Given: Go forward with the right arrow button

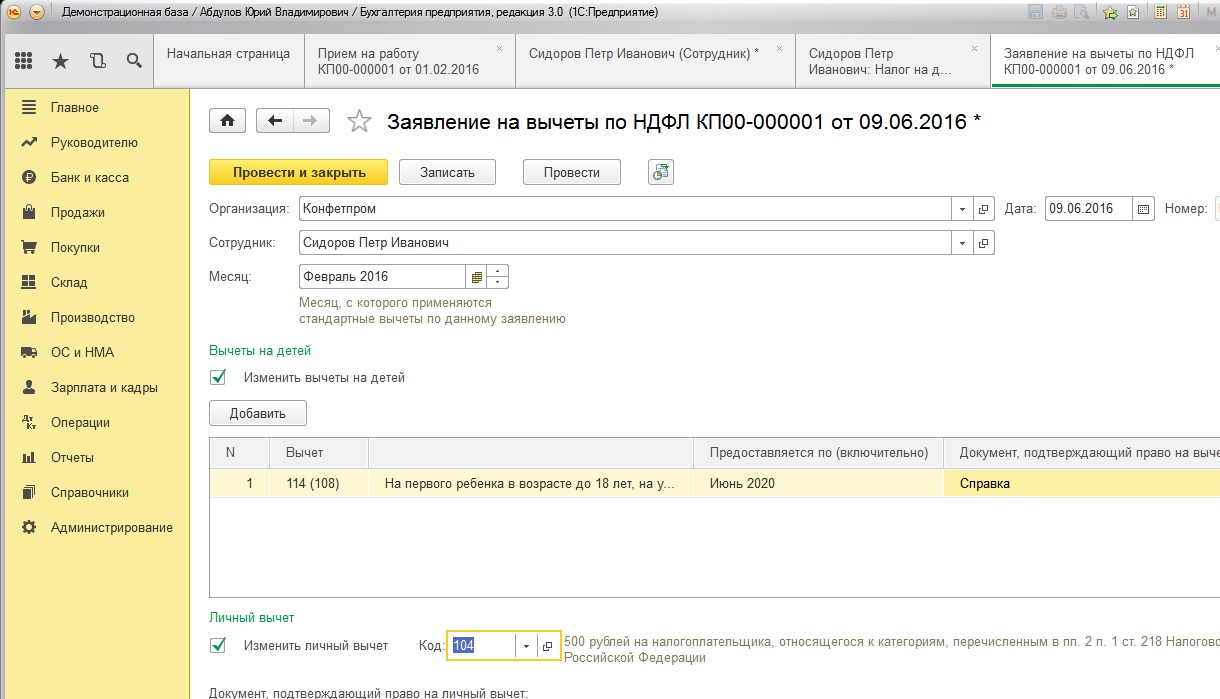Looking at the screenshot, I should 311,121.
